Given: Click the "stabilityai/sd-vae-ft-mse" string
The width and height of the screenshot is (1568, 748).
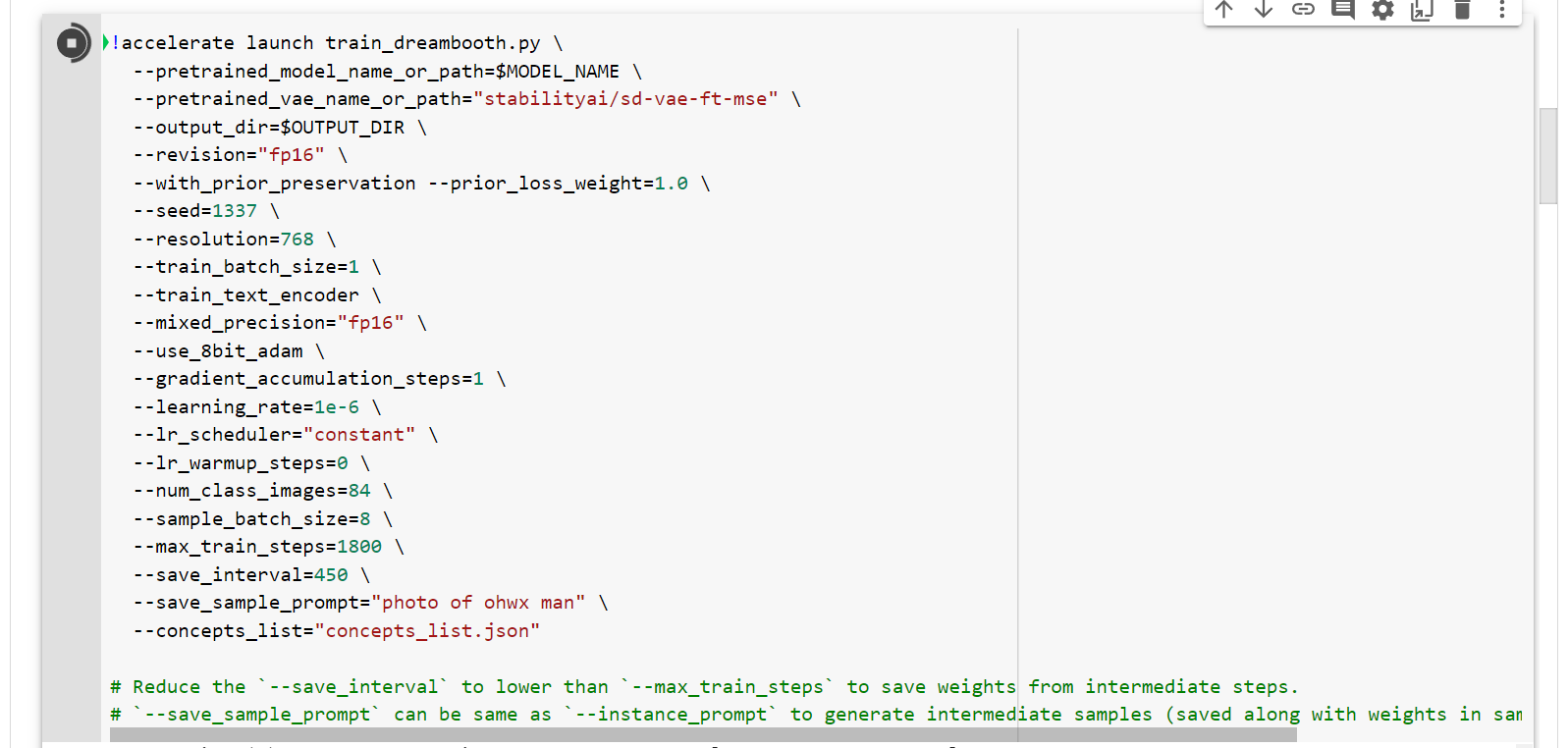Looking at the screenshot, I should tap(625, 99).
